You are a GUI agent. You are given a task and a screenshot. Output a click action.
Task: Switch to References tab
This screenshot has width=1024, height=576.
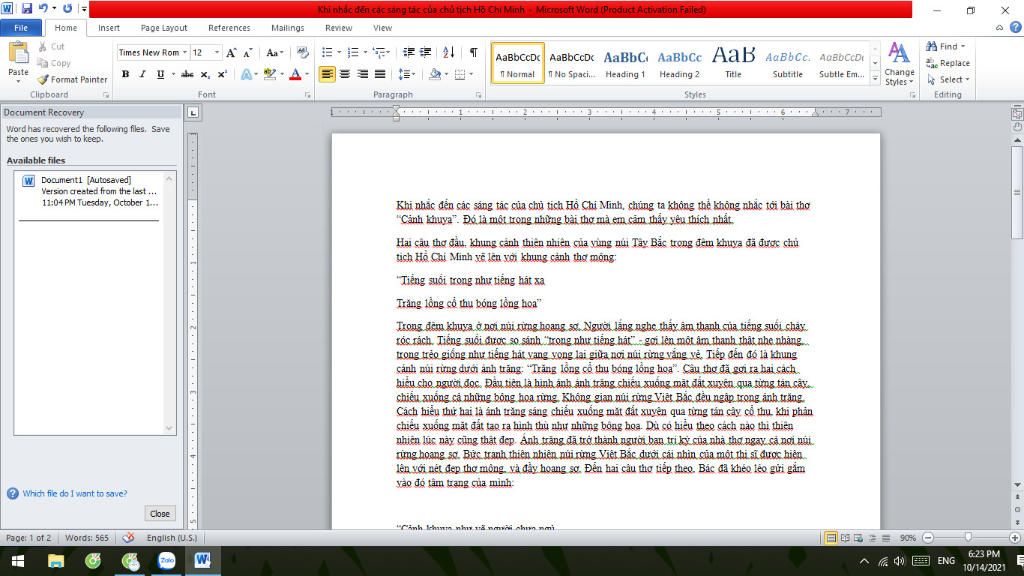click(x=229, y=27)
